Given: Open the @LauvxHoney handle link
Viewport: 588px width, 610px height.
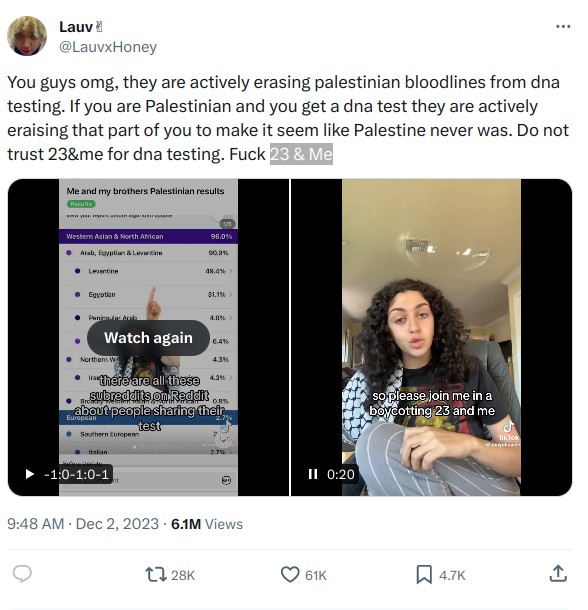Looking at the screenshot, I should pos(109,47).
